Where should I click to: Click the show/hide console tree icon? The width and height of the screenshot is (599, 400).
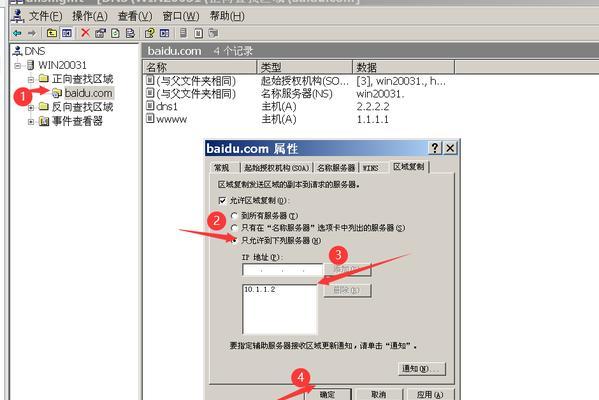point(67,33)
